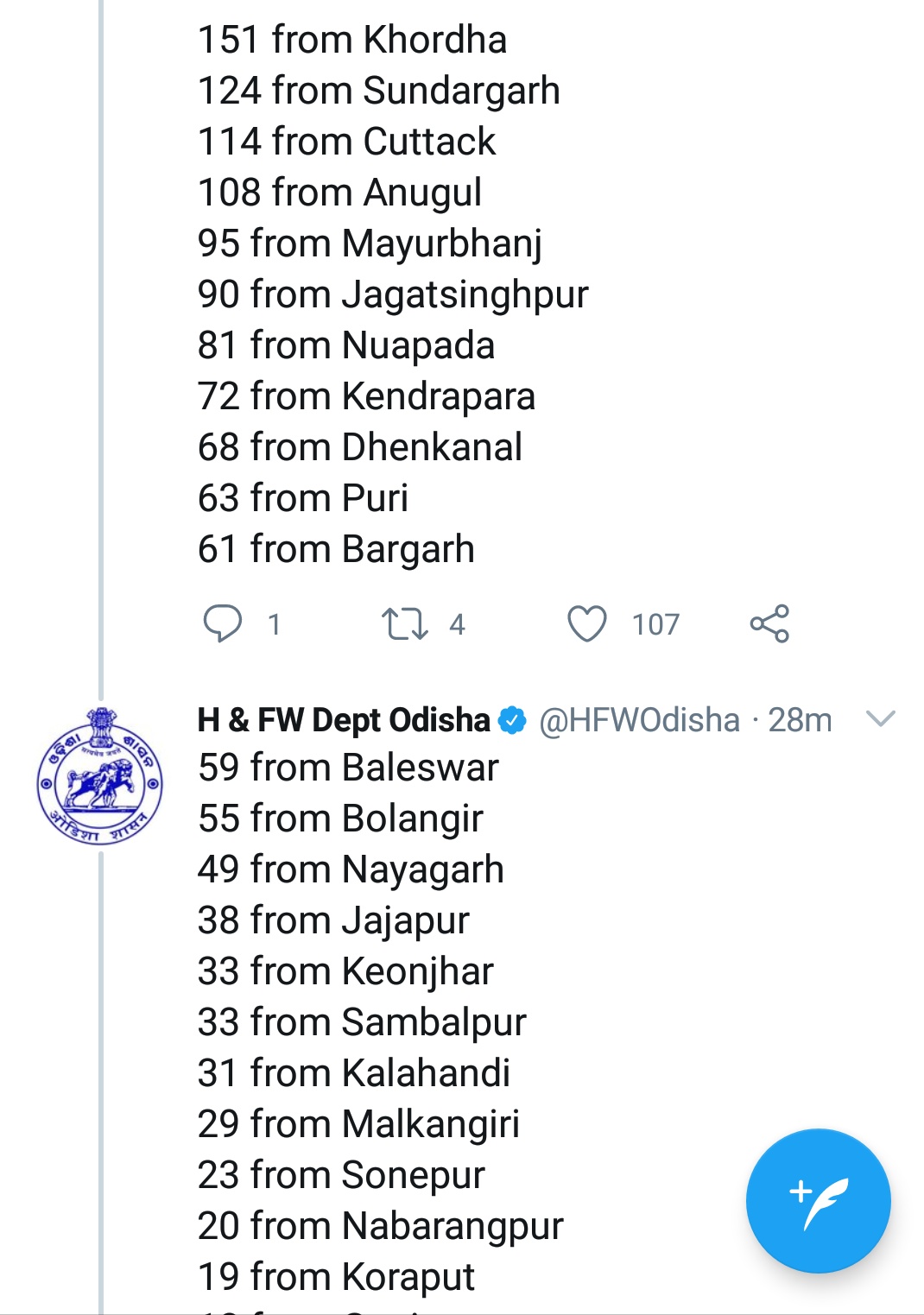Tap the reply speech bubble icon
Image resolution: width=924 pixels, height=1315 pixels.
point(222,623)
